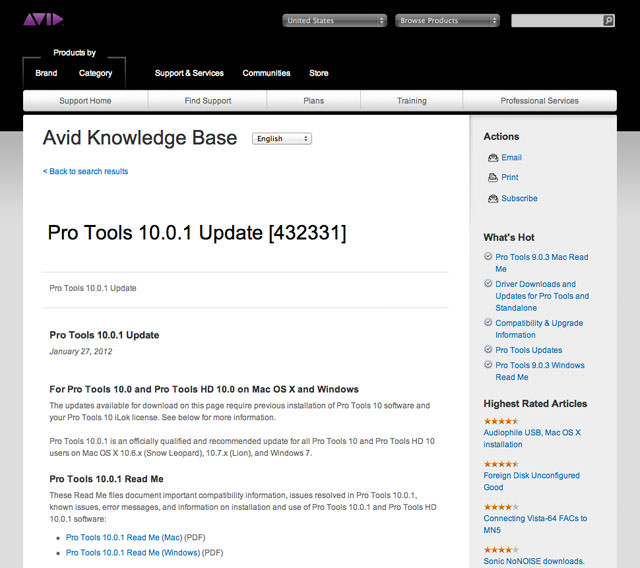Open Driver Downloads and Updates link
Image resolution: width=640 pixels, height=568 pixels.
(x=542, y=296)
